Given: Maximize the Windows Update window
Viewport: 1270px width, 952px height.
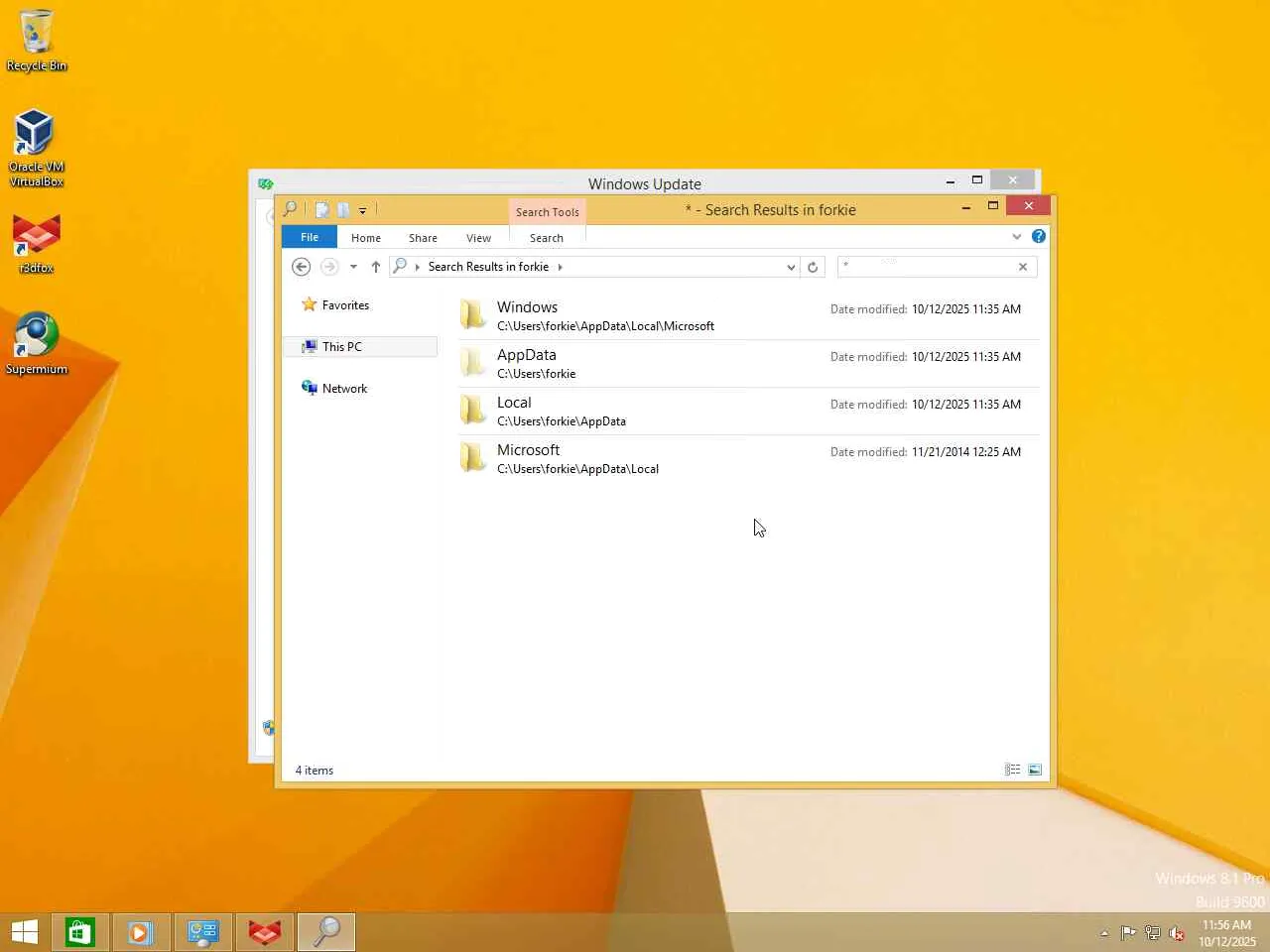Looking at the screenshot, I should click(x=977, y=180).
